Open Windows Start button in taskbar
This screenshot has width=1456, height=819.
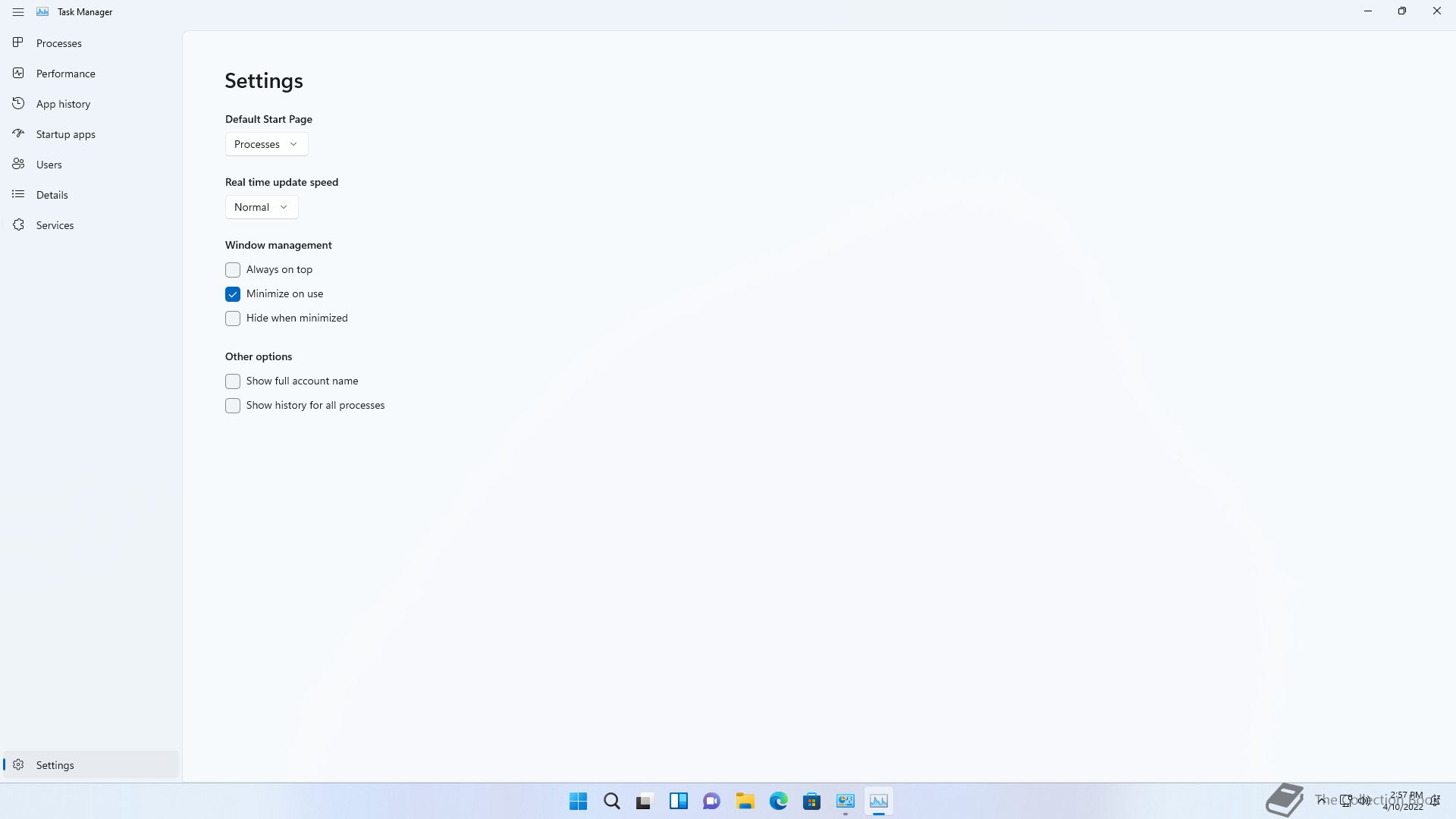[x=578, y=802]
